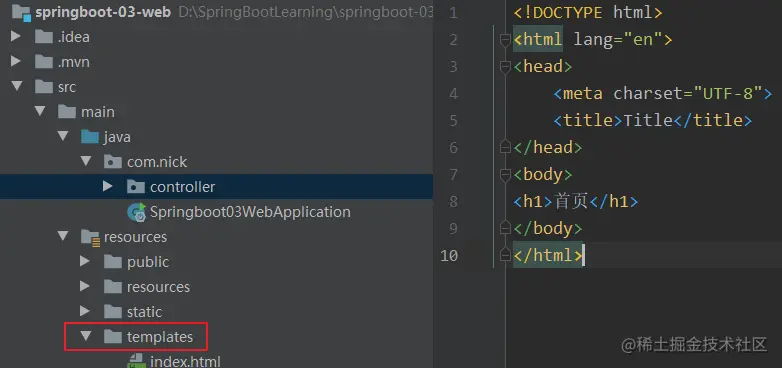The width and height of the screenshot is (782, 368).
Task: Click the h1 首页 heading line
Action: [x=576, y=201]
